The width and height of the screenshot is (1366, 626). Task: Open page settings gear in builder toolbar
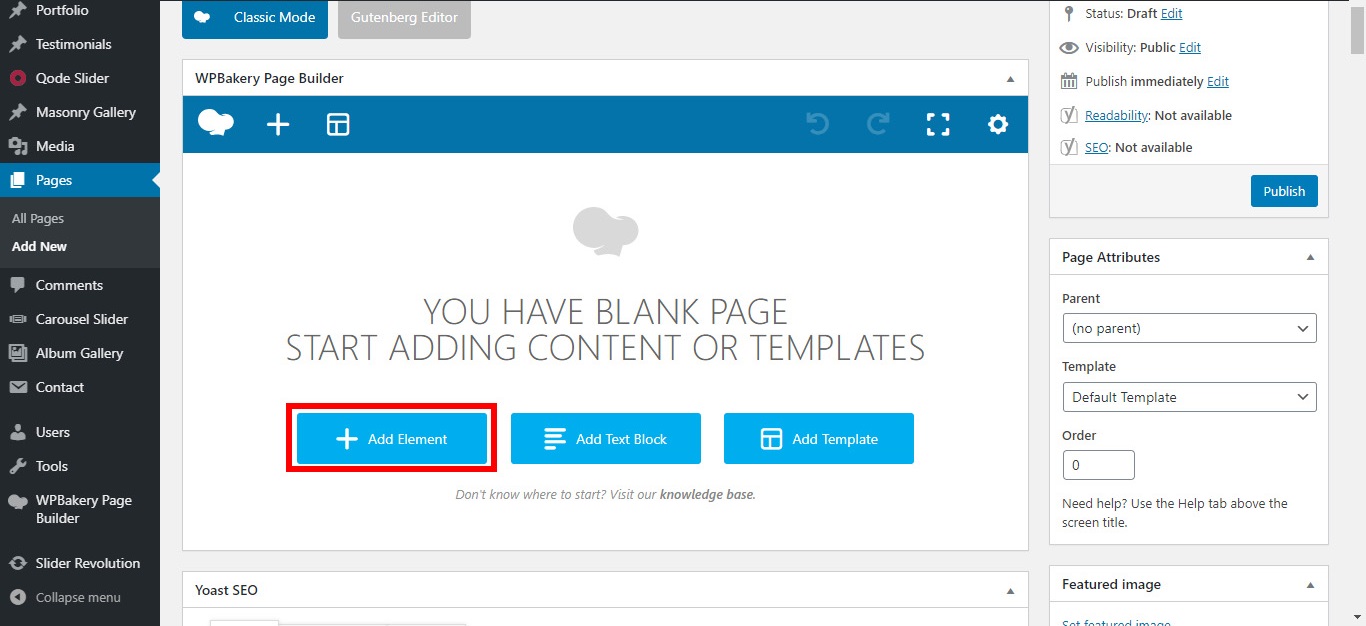click(998, 124)
